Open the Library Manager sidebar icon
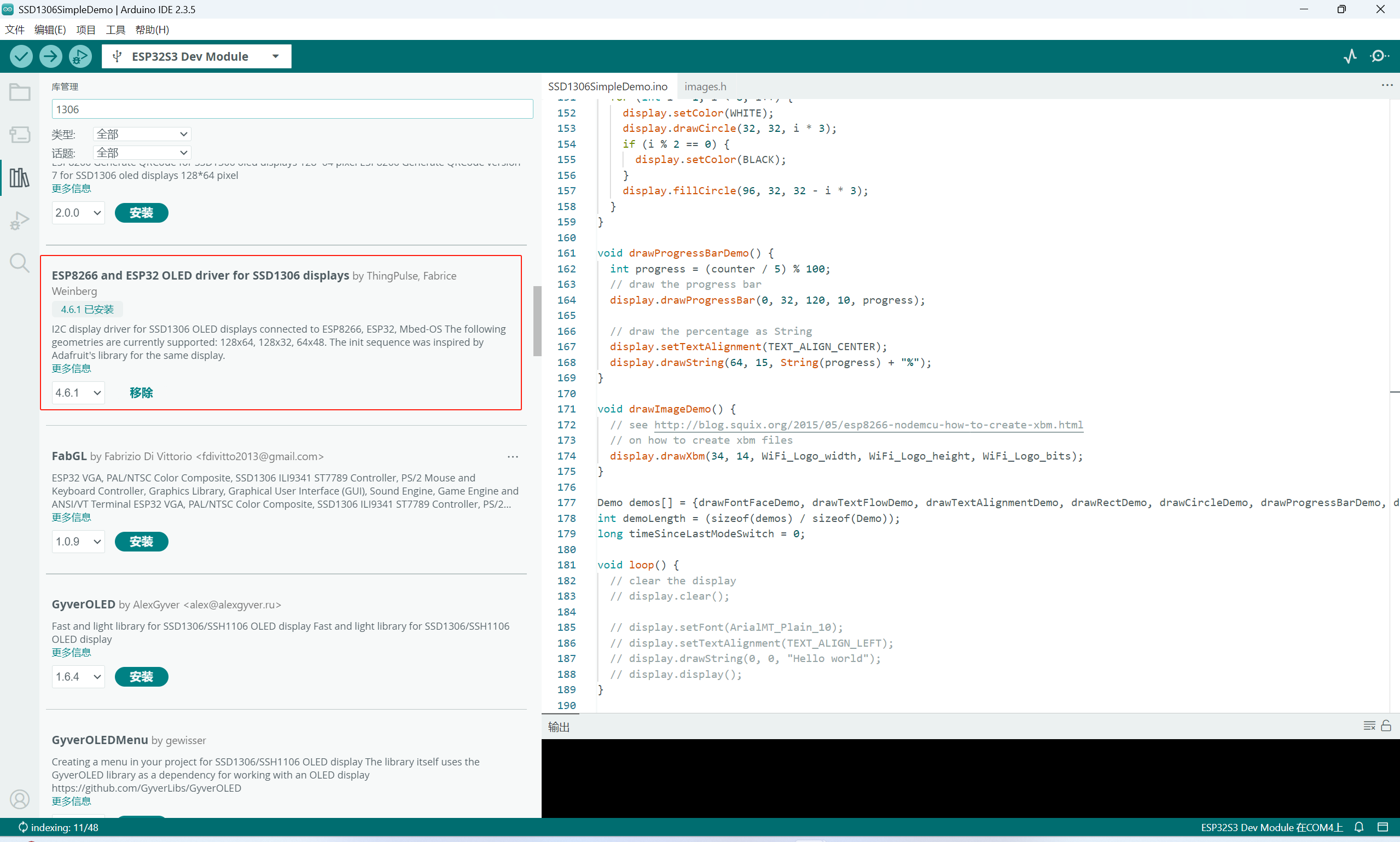 [x=20, y=178]
